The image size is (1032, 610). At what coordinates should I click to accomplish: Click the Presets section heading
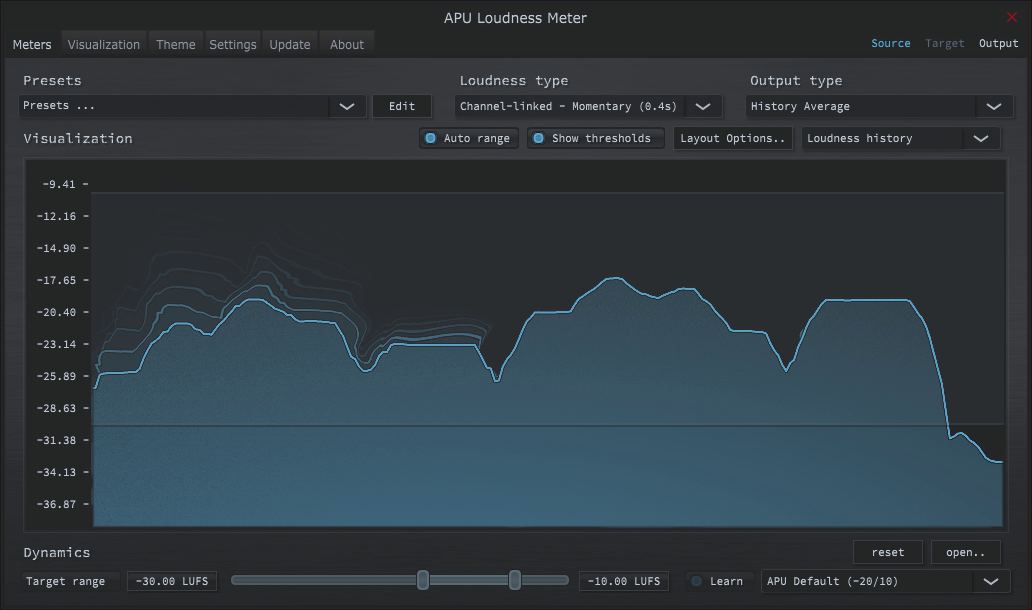point(52,81)
